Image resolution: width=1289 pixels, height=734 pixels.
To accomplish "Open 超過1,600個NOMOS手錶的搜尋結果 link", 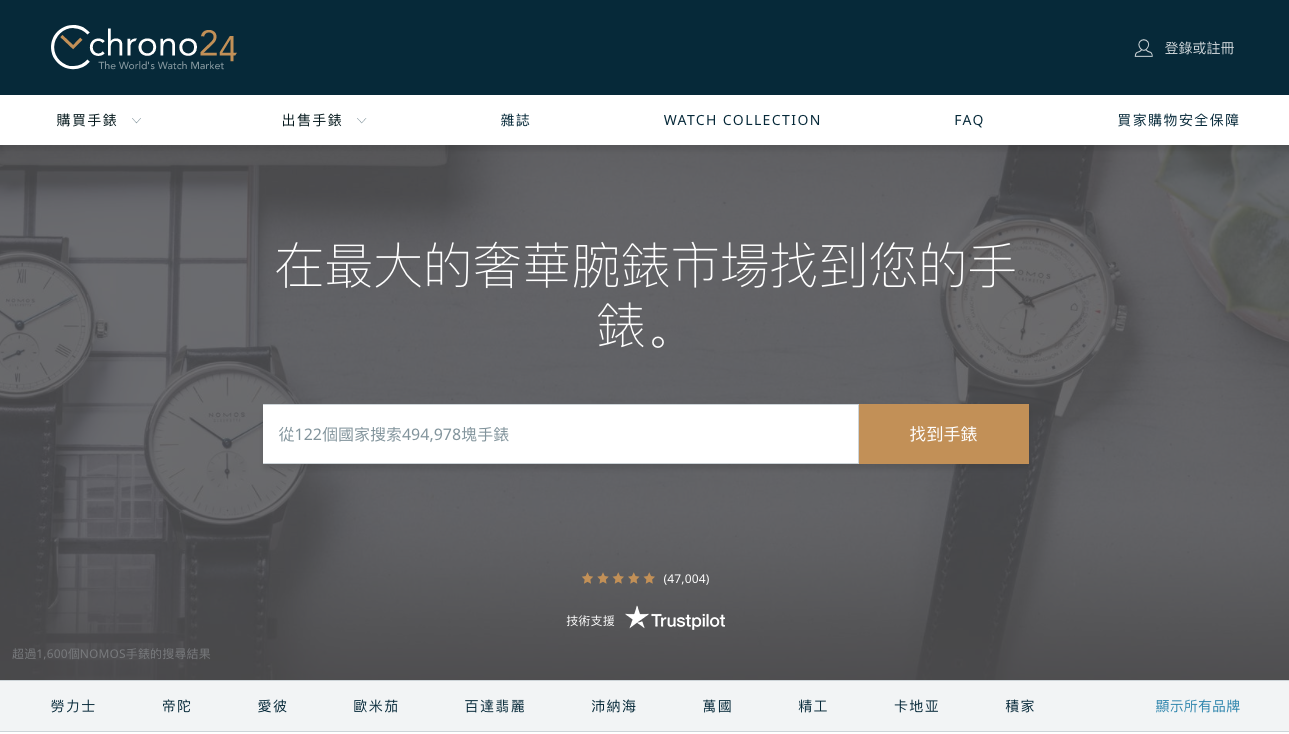I will coord(111,654).
